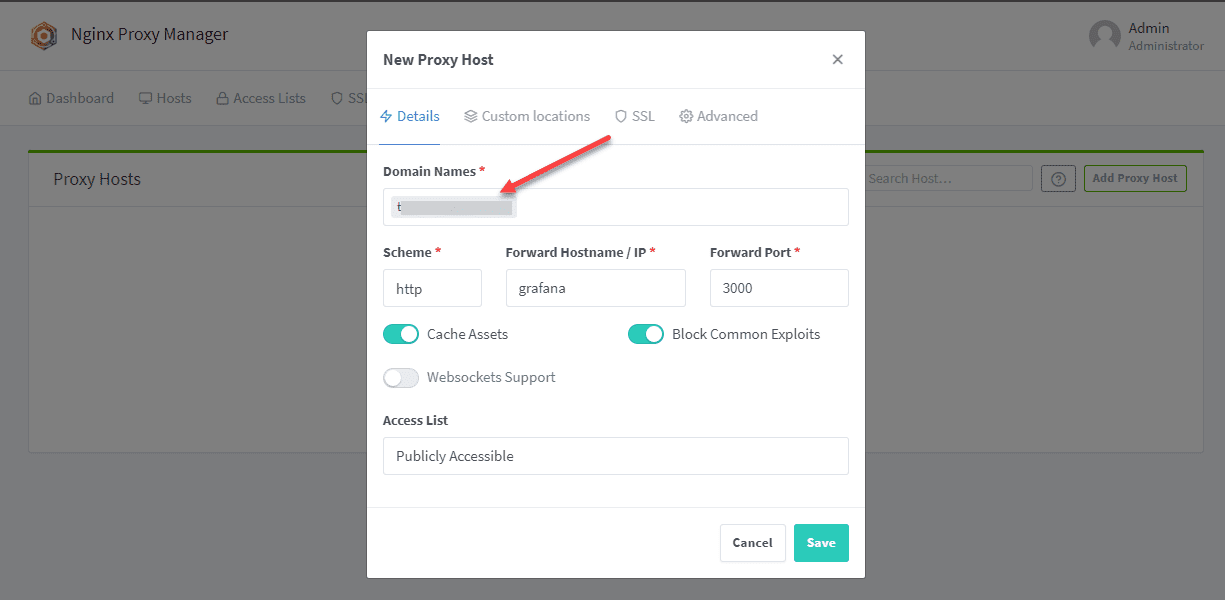Viewport: 1225px width, 600px height.
Task: Open the Advanced settings tab
Action: pos(718,116)
